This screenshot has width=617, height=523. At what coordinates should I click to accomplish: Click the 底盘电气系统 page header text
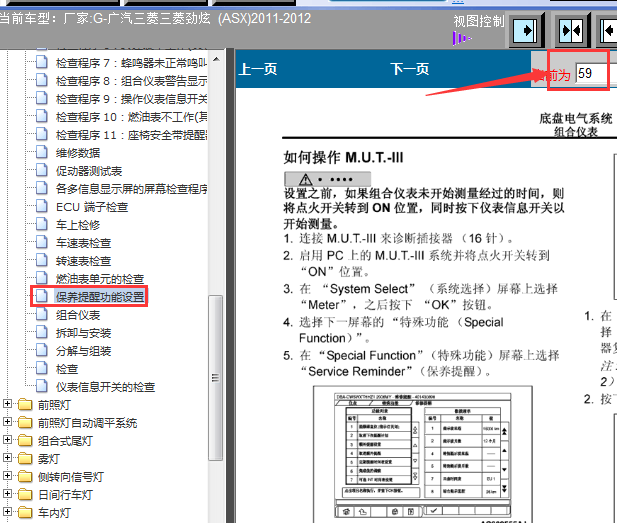coord(576,118)
